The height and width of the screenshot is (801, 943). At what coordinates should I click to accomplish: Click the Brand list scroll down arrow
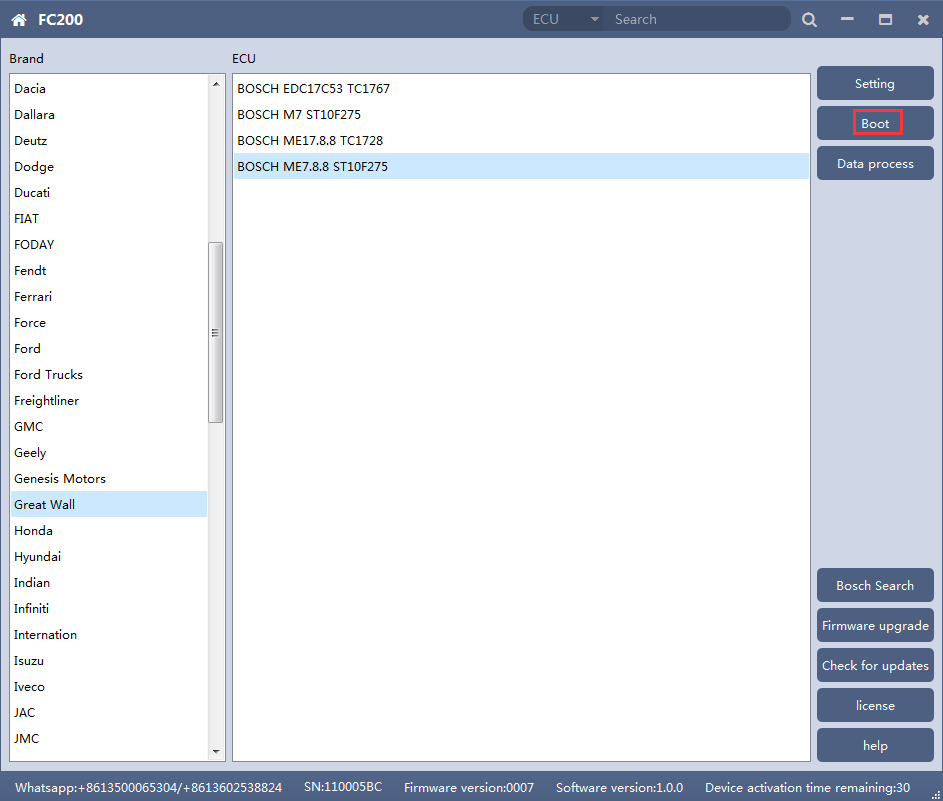[216, 752]
